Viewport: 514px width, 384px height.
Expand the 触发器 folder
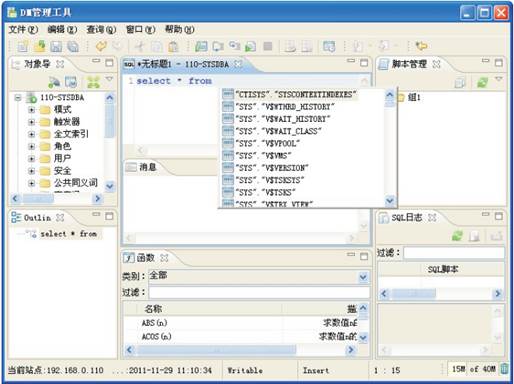(31, 122)
